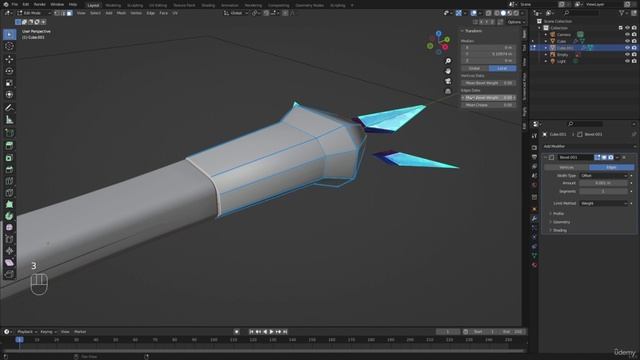Image resolution: width=640 pixels, height=360 pixels.
Task: Select Vertices mode in Bevel modifier
Action: pos(567,167)
